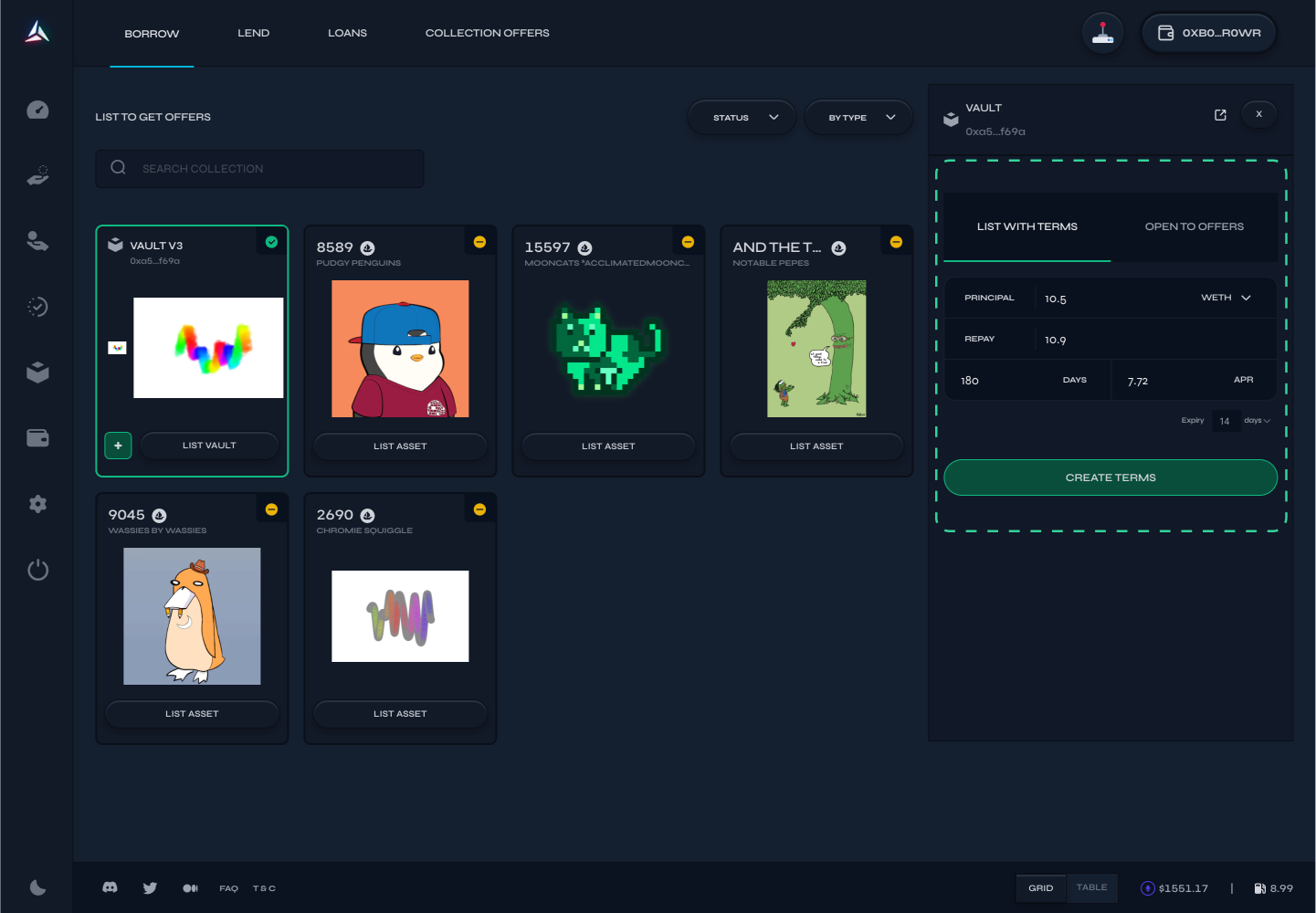Click the power disconnect sidebar icon
The width and height of the screenshot is (1316, 913).
pyautogui.click(x=37, y=571)
